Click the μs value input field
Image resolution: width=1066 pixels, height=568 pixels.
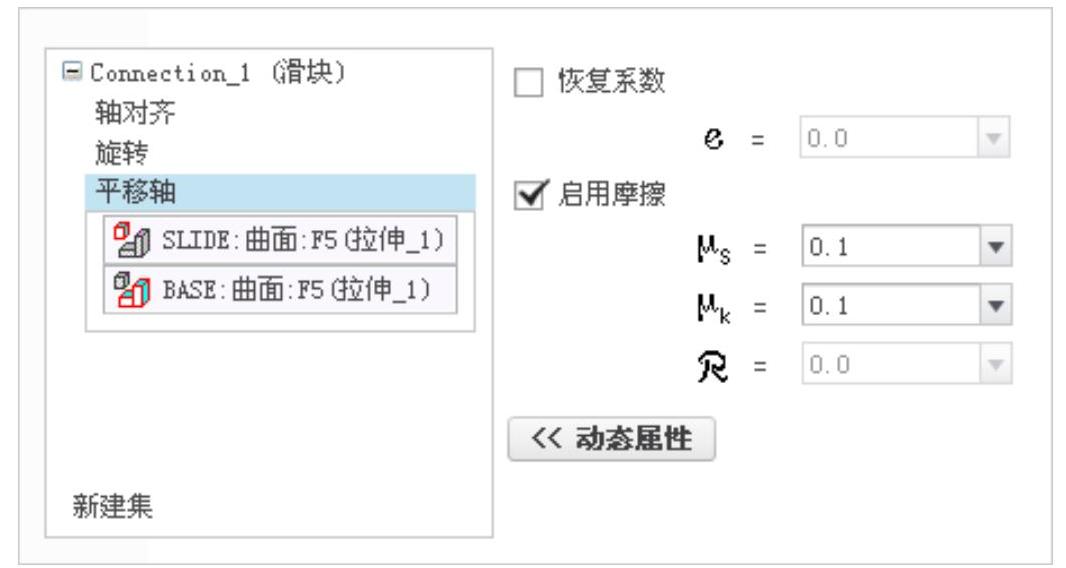point(891,246)
